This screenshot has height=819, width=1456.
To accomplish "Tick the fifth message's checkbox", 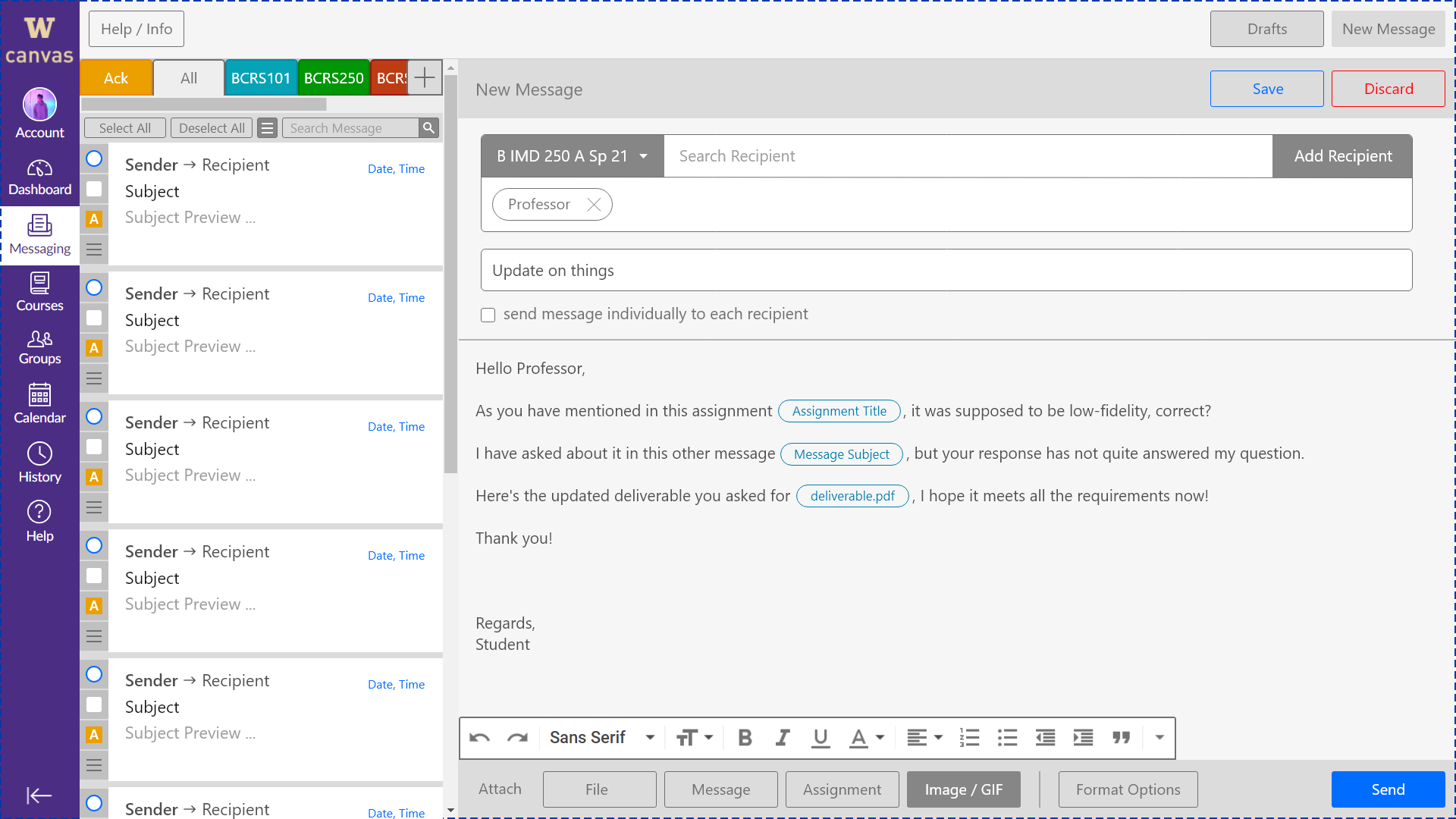I will coord(94,704).
